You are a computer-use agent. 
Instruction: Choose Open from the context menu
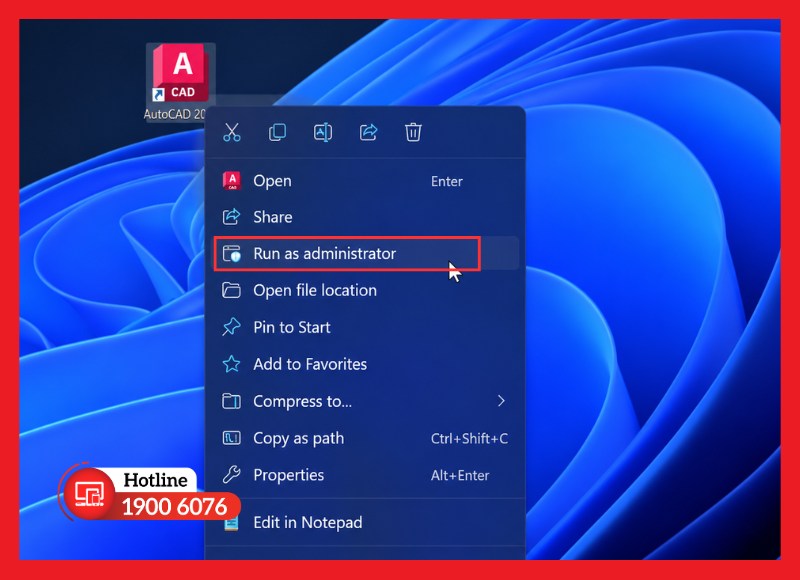pos(367,181)
